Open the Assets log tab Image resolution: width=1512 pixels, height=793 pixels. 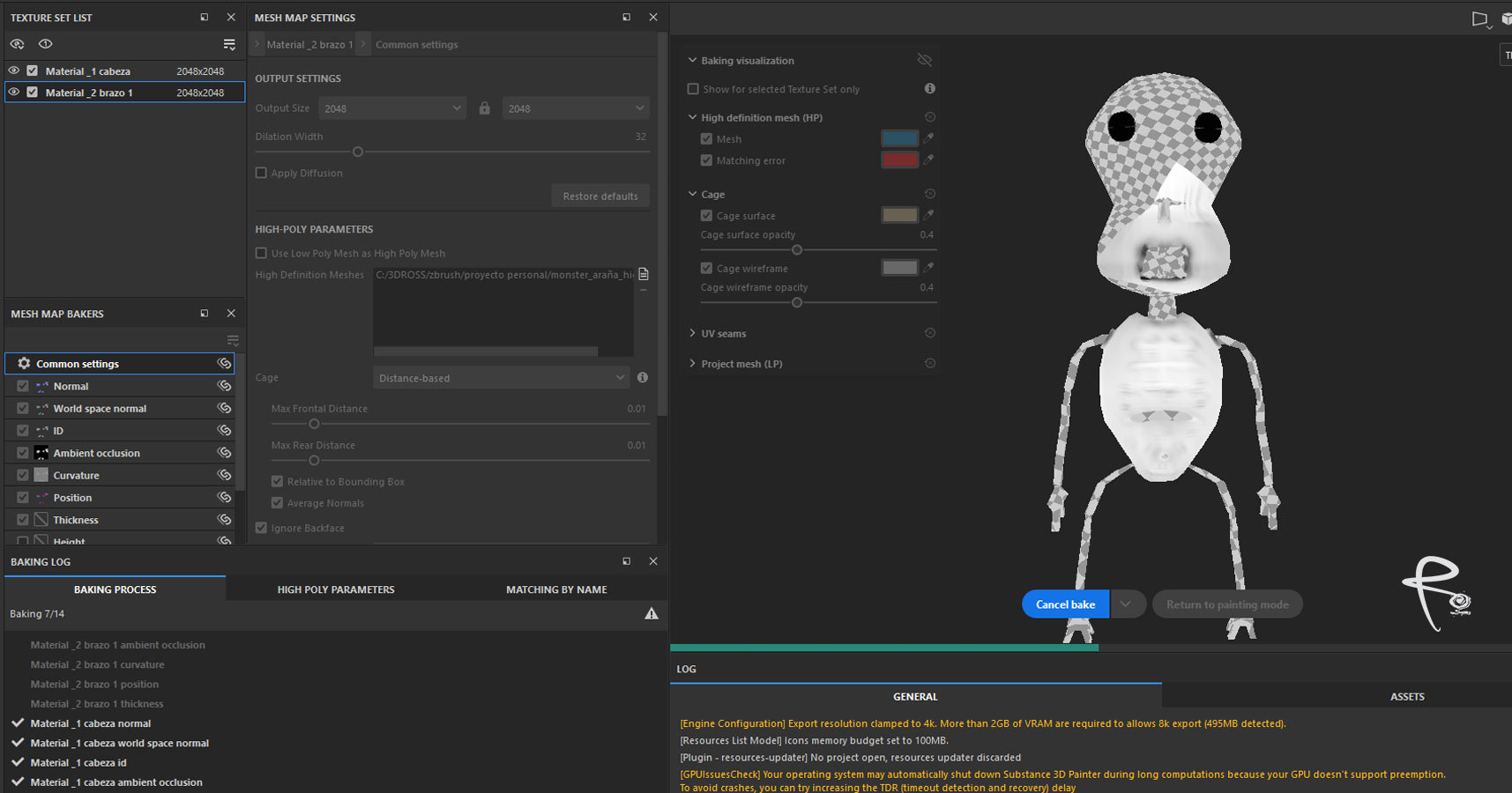pyautogui.click(x=1406, y=697)
